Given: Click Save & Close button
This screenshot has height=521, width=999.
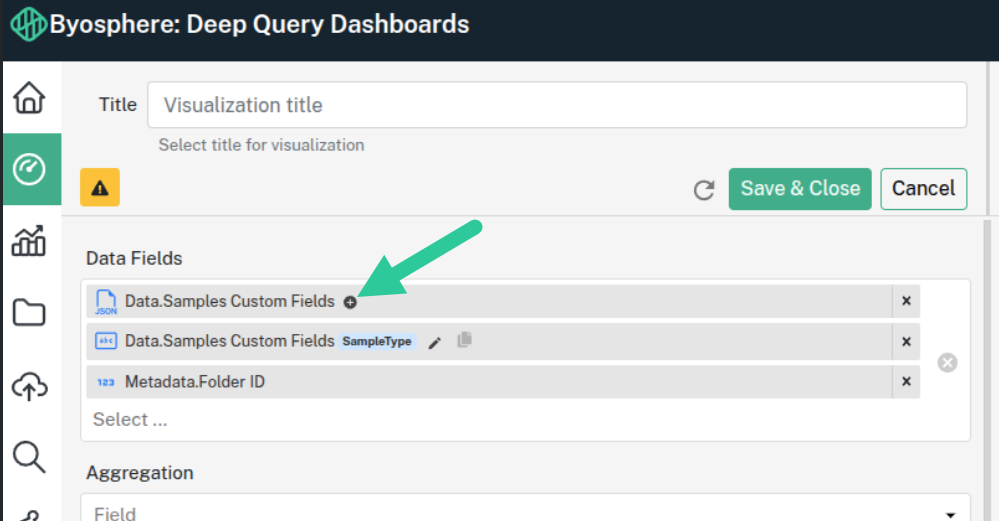Looking at the screenshot, I should [x=800, y=189].
